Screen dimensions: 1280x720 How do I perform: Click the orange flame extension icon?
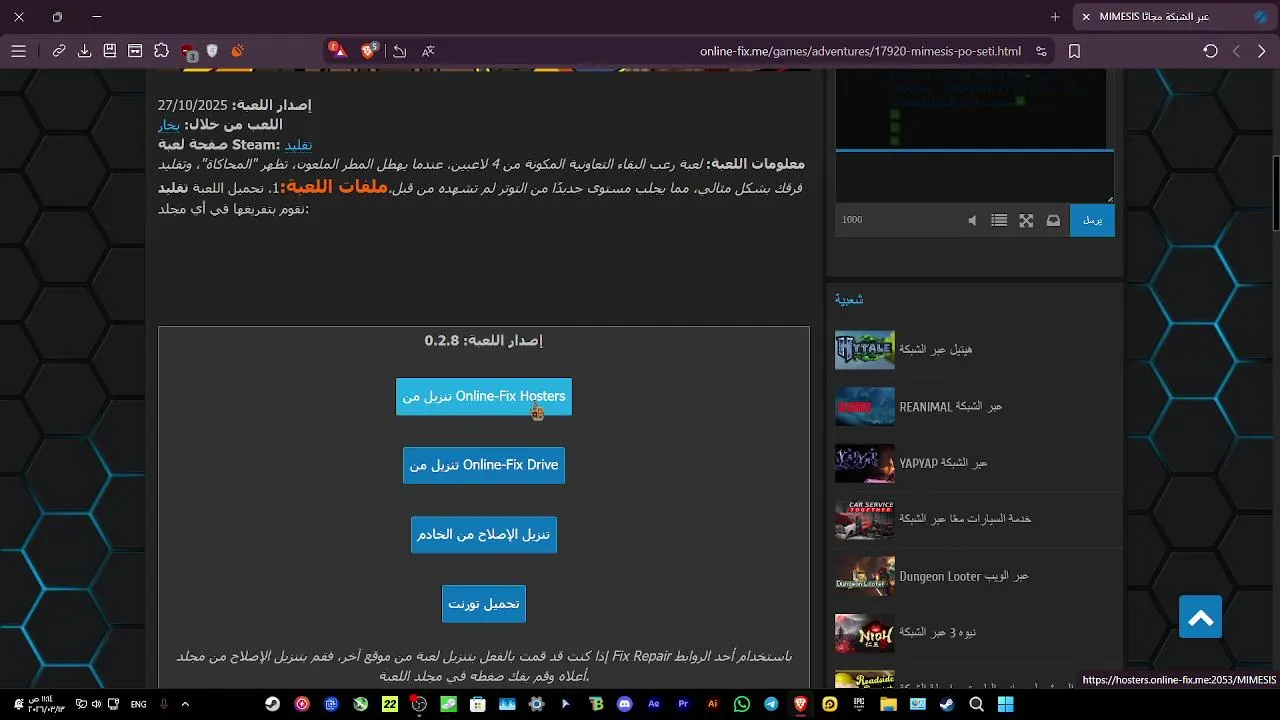238,51
